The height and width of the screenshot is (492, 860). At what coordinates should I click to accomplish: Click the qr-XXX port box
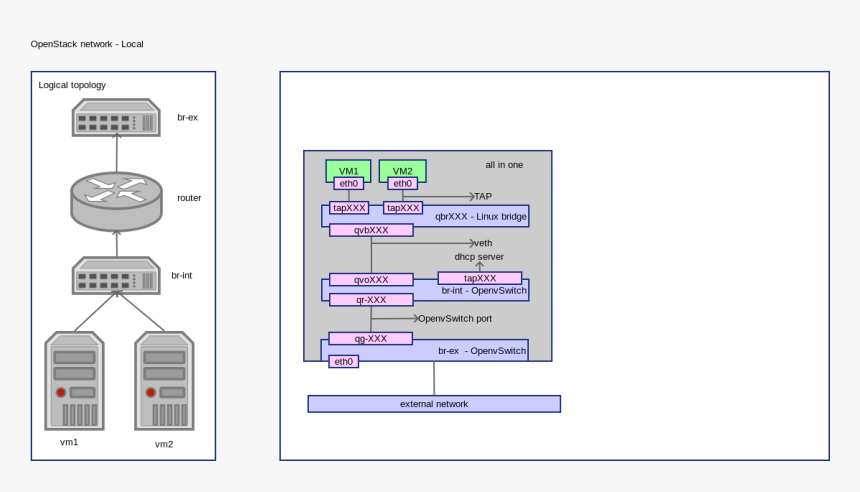coord(371,300)
